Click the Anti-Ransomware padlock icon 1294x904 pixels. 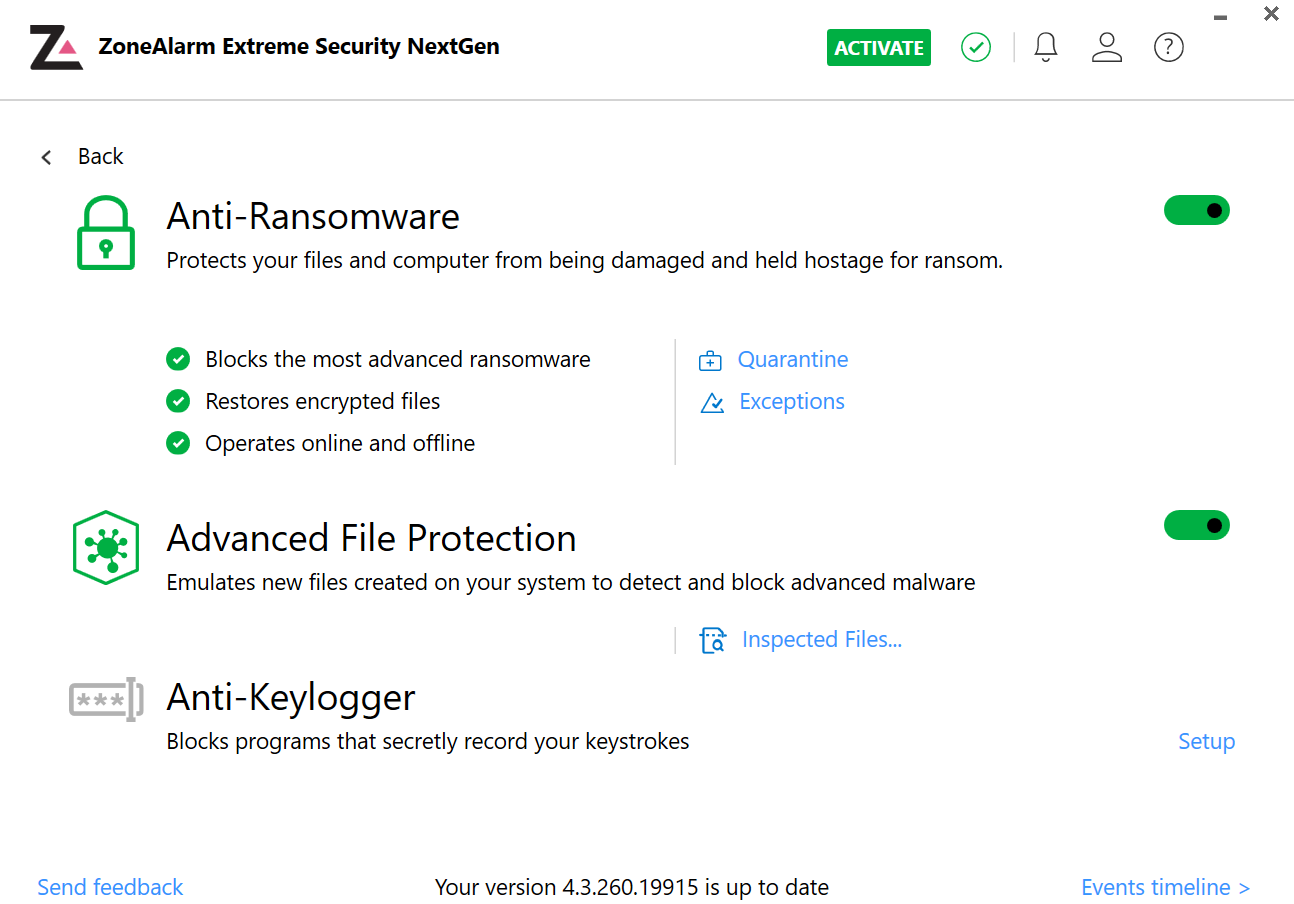click(106, 233)
